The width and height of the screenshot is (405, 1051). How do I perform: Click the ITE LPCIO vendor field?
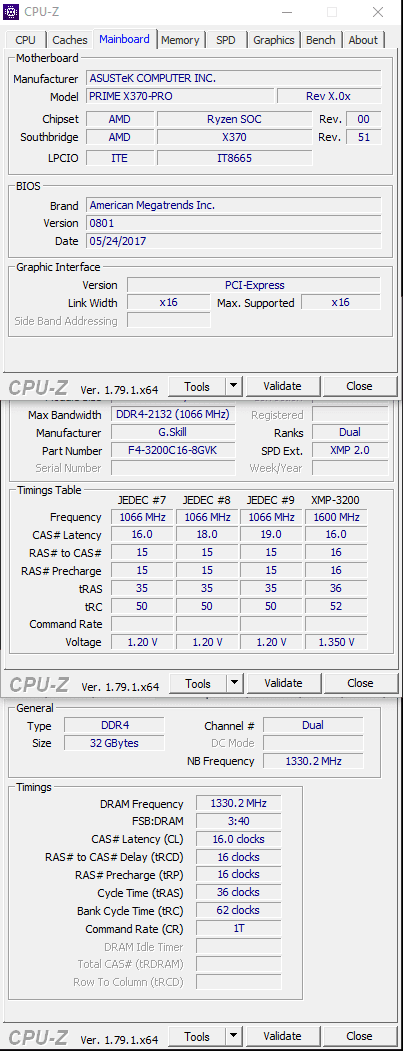(119, 158)
